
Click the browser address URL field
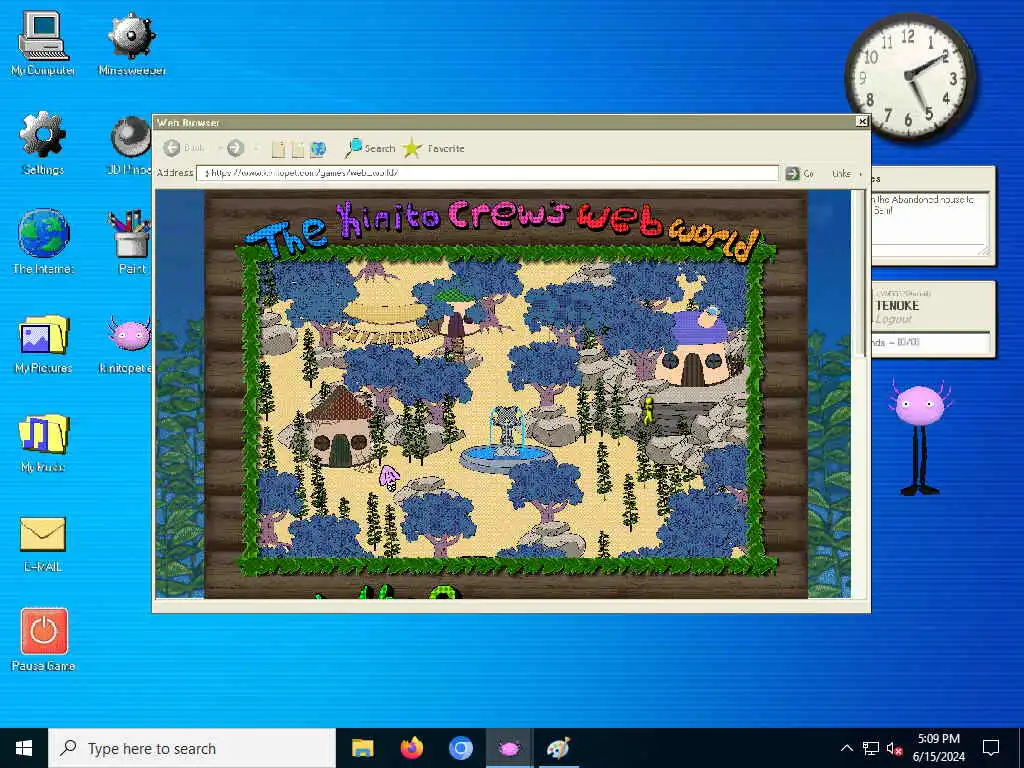click(x=487, y=173)
